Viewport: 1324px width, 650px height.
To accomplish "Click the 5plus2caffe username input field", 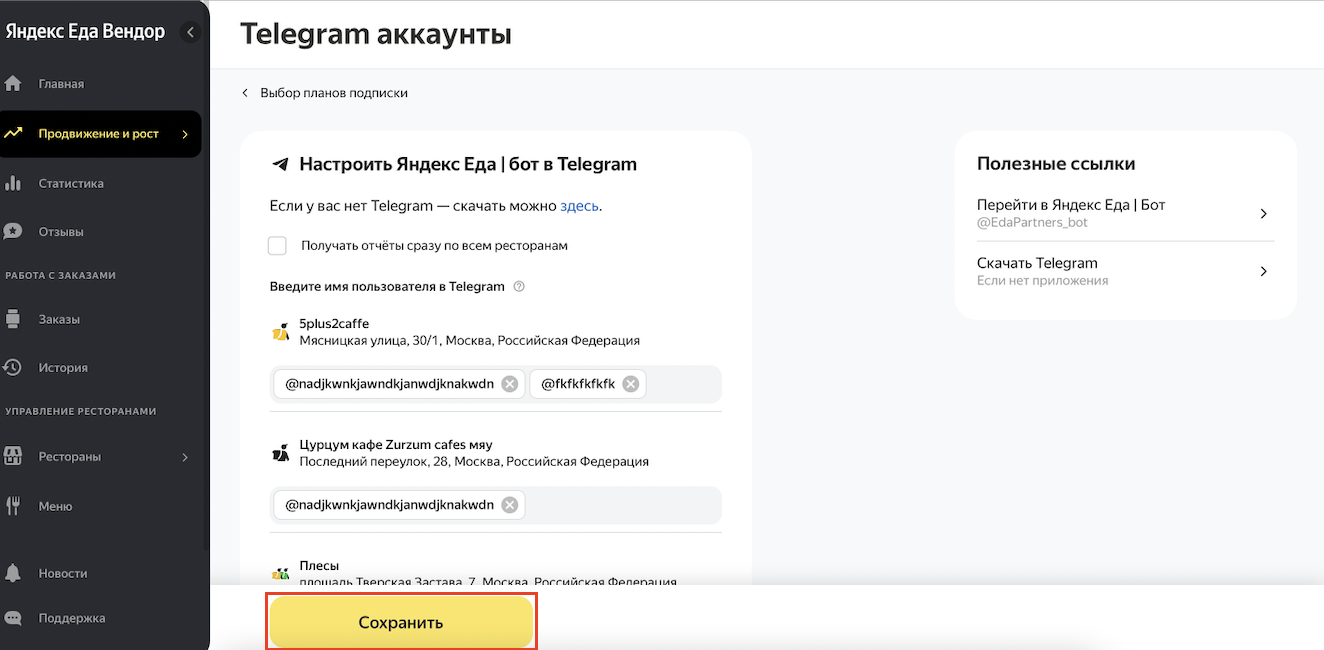I will click(496, 384).
